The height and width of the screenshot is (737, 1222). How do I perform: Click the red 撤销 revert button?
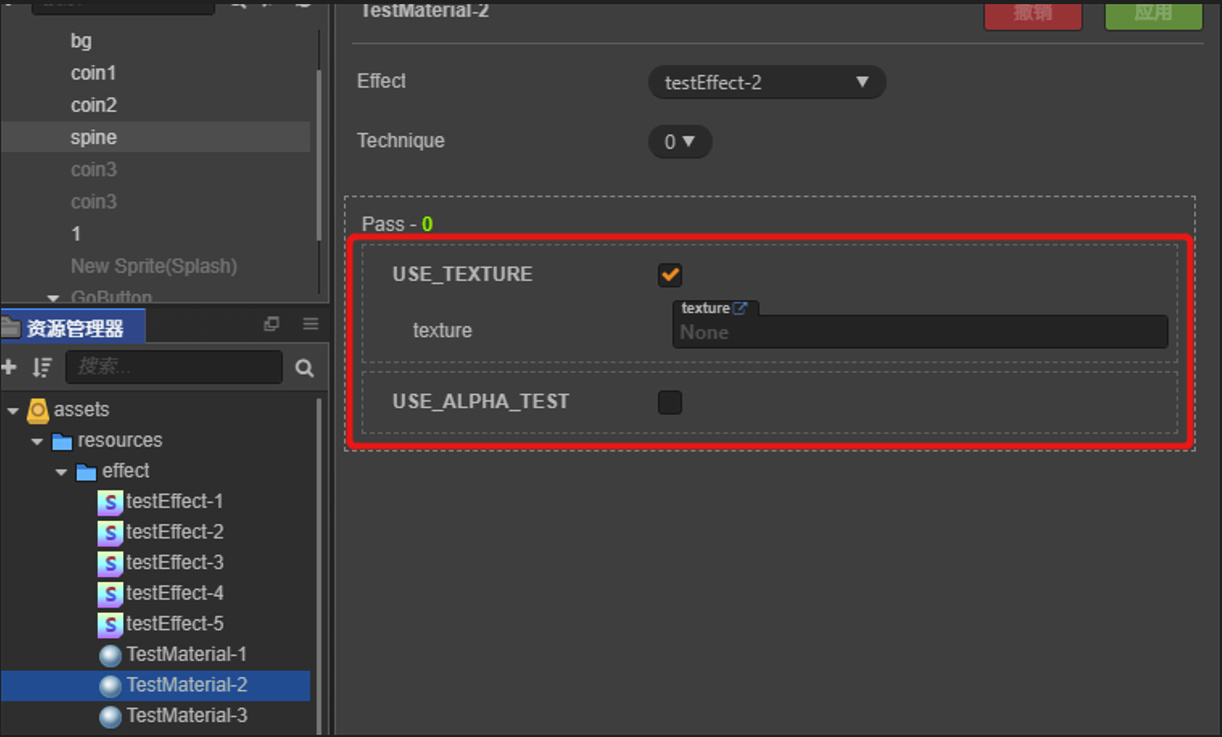tap(1033, 15)
